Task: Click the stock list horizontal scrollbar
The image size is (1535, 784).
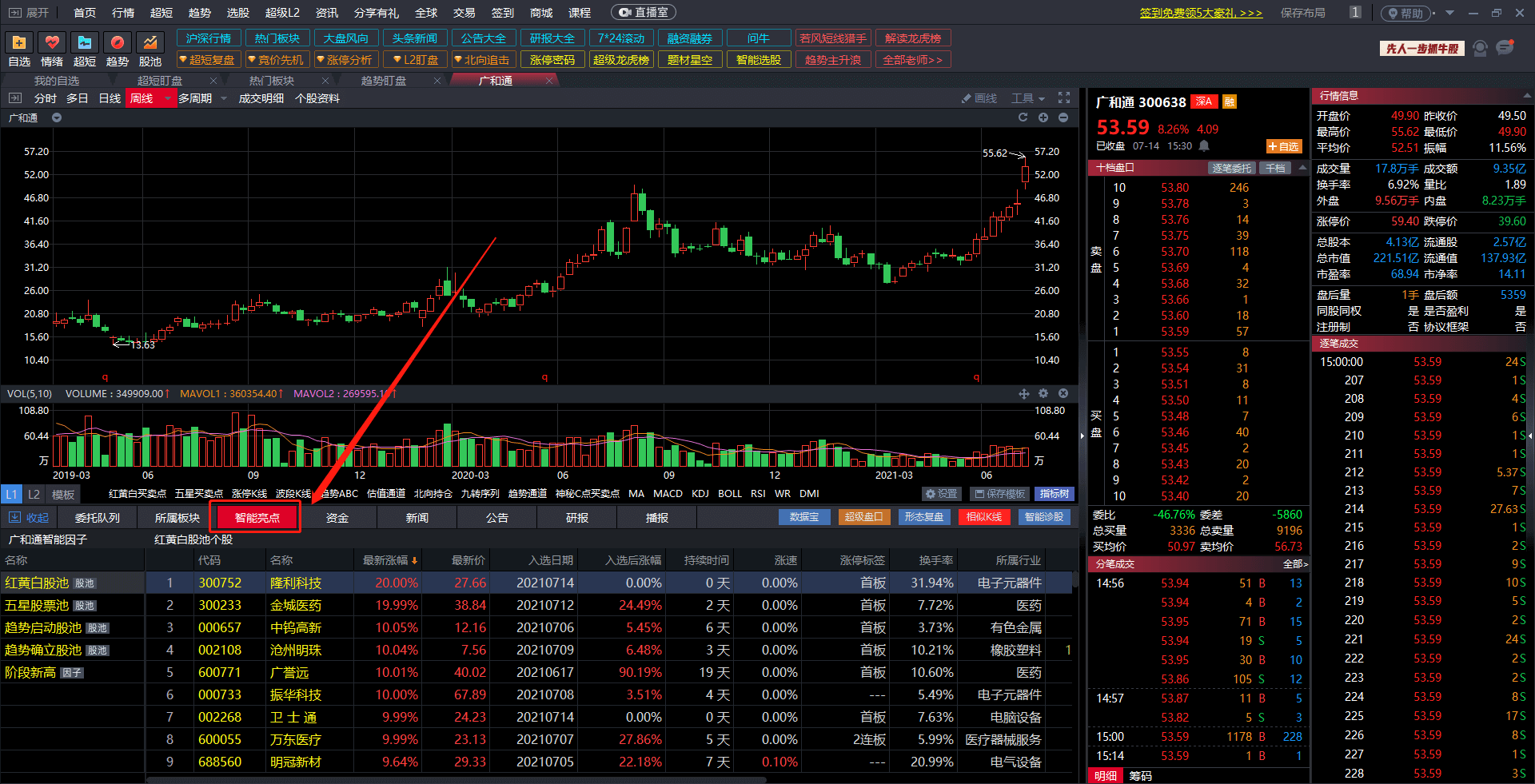Action: click(456, 780)
